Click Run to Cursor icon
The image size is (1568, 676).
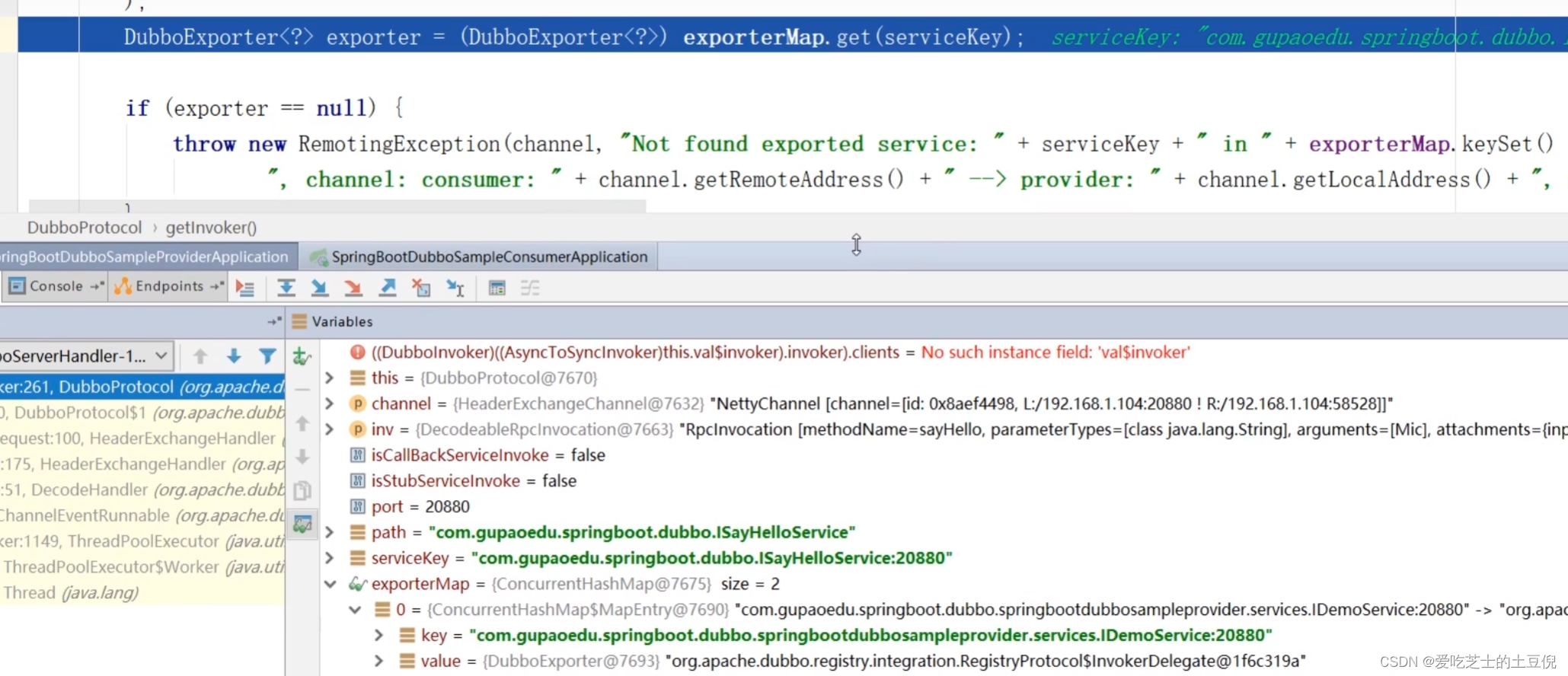pyautogui.click(x=455, y=288)
